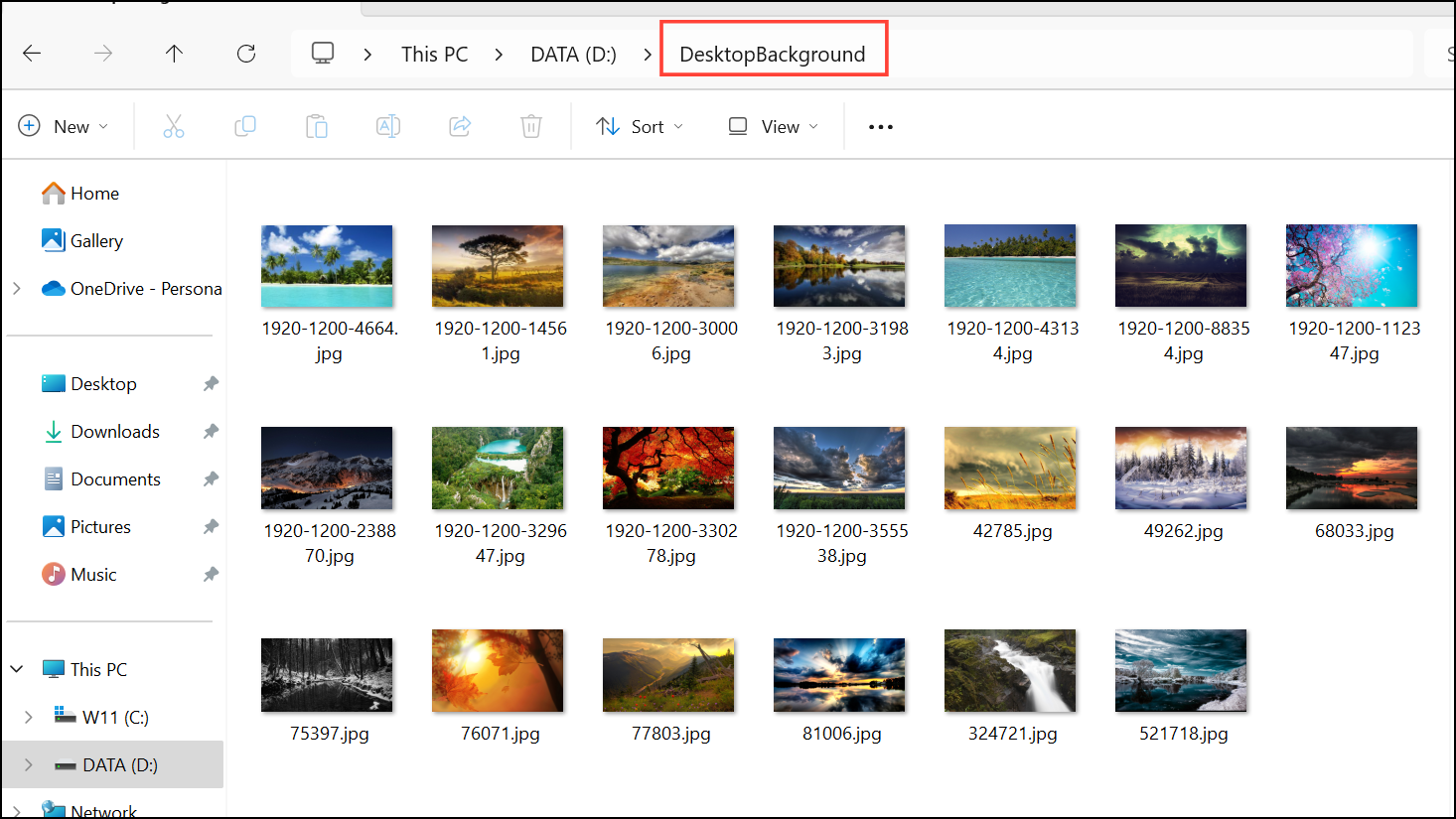Select the 324721.jpg waterfall thumbnail
The image size is (1456, 819).
click(1010, 671)
